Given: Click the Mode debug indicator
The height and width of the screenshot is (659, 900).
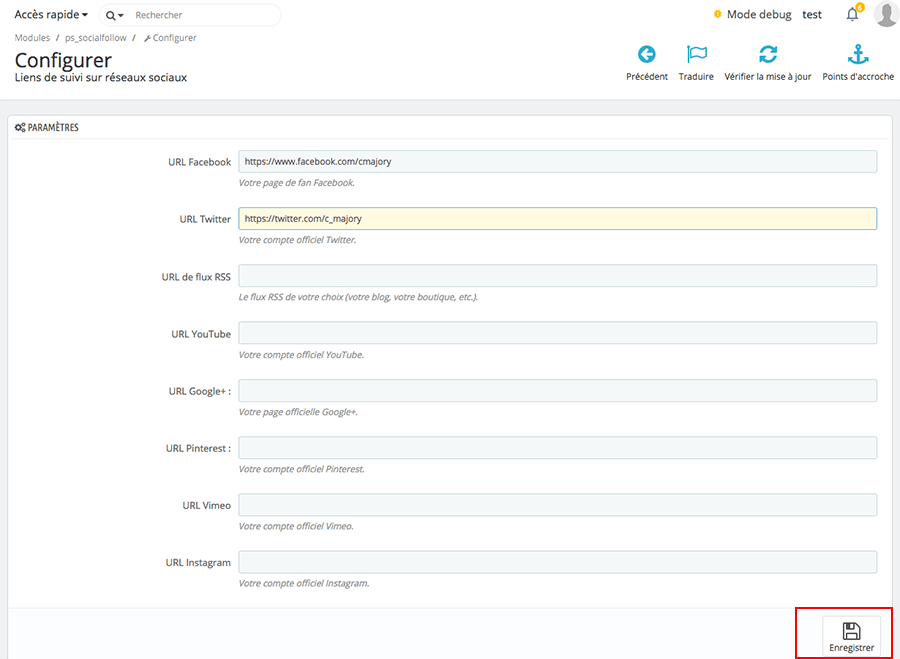Looking at the screenshot, I should (x=751, y=15).
